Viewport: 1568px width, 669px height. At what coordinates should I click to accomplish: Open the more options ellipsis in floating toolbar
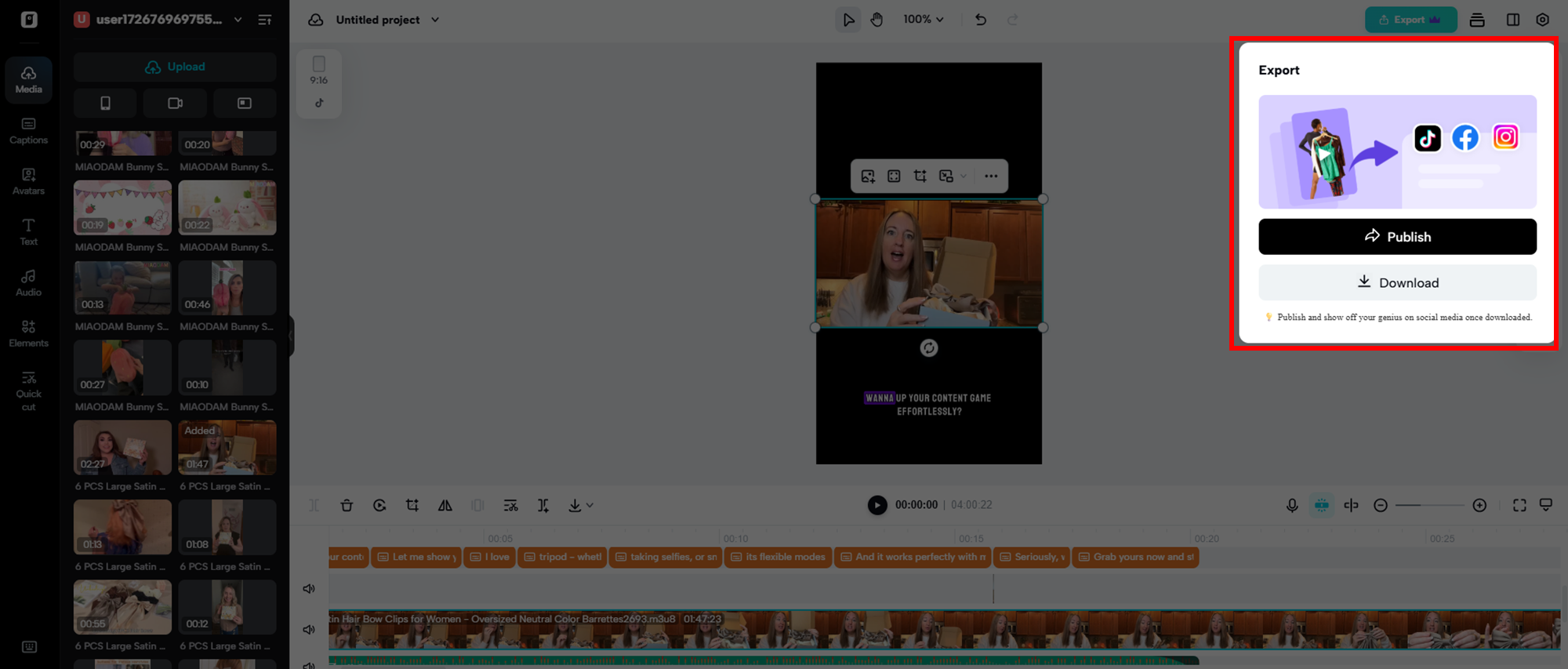[991, 176]
